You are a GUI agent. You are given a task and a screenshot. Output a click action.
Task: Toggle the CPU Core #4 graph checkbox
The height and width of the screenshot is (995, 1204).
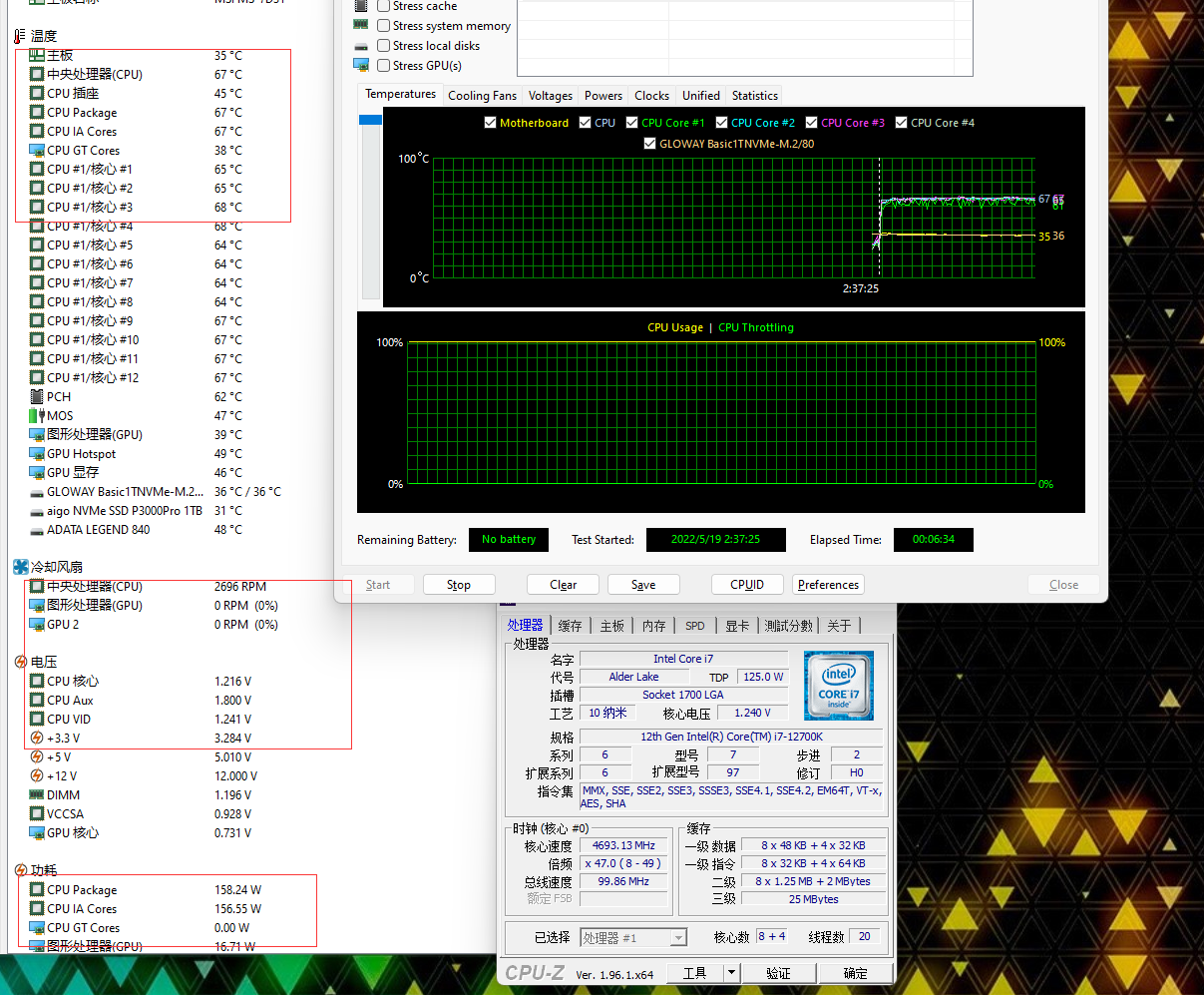point(901,123)
